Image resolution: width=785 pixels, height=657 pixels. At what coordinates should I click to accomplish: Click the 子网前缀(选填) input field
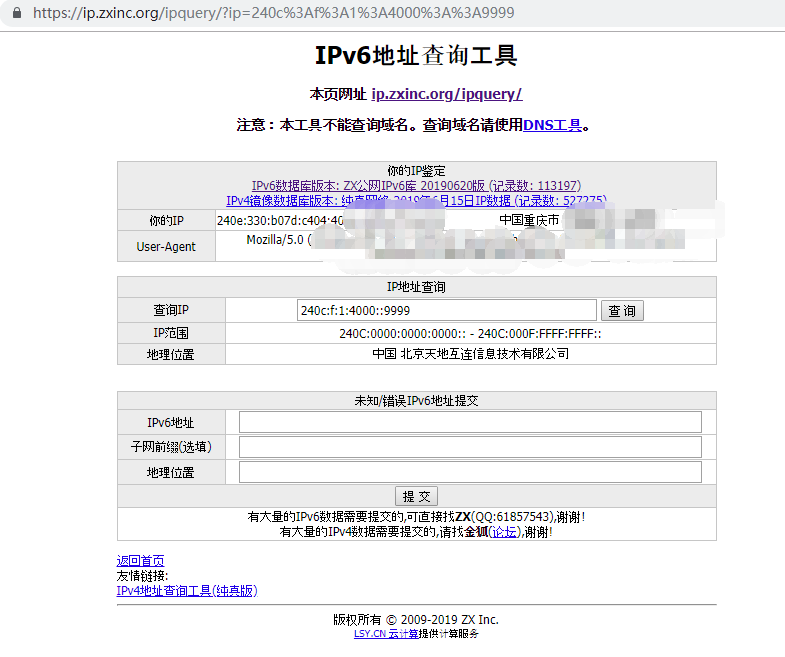coord(470,447)
